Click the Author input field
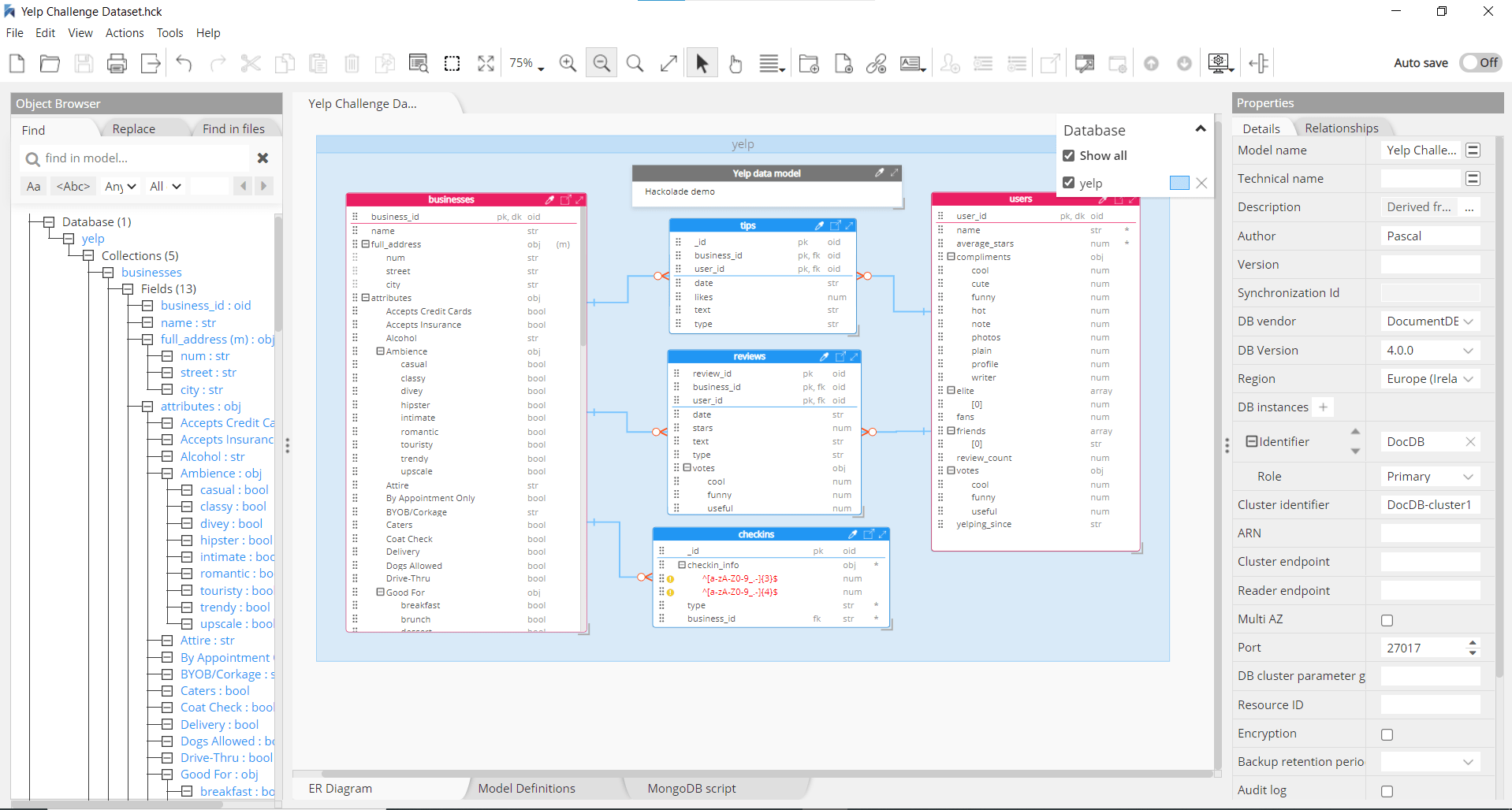This screenshot has height=810, width=1512. coord(1431,236)
